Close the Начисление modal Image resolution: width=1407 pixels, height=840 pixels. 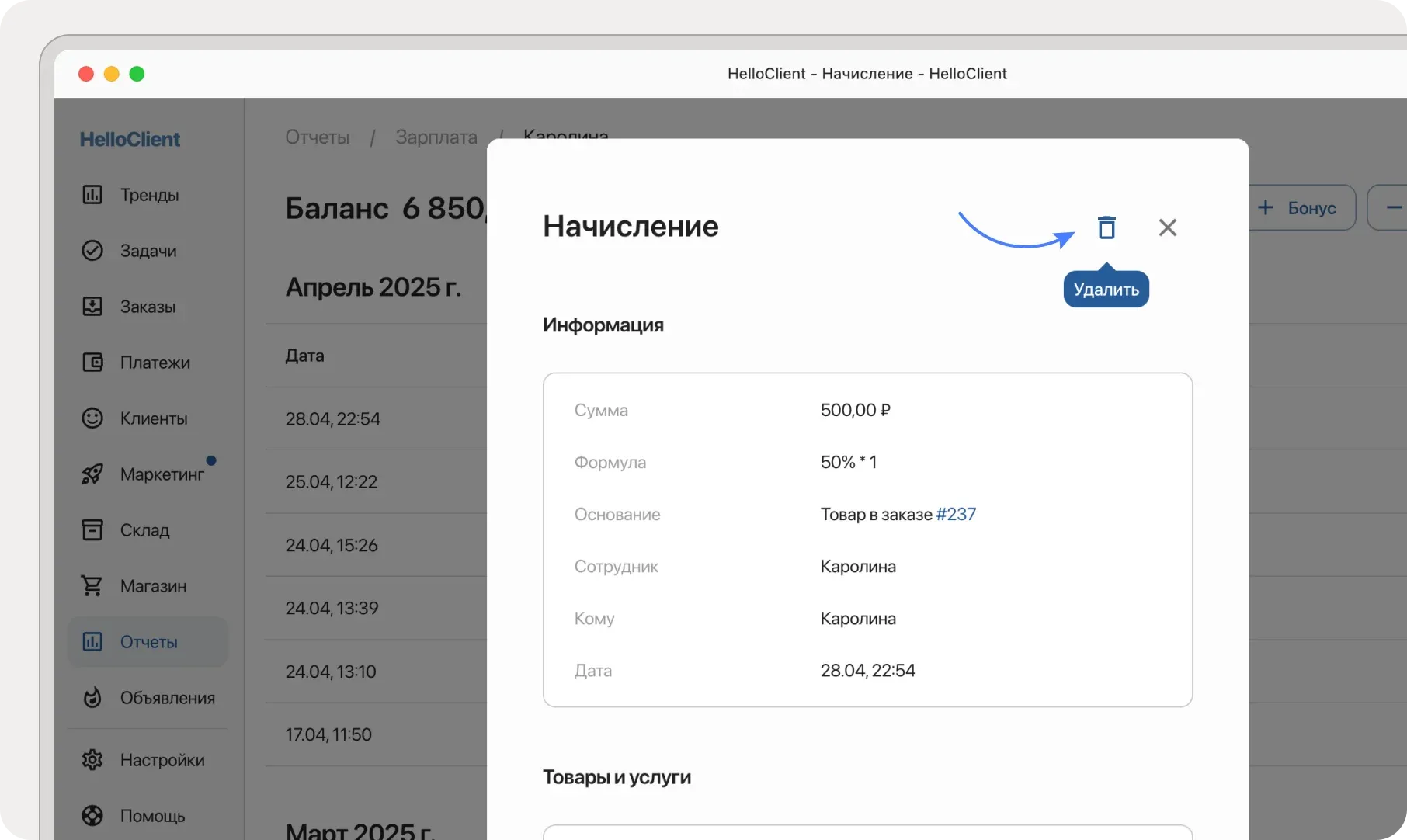coord(1168,227)
